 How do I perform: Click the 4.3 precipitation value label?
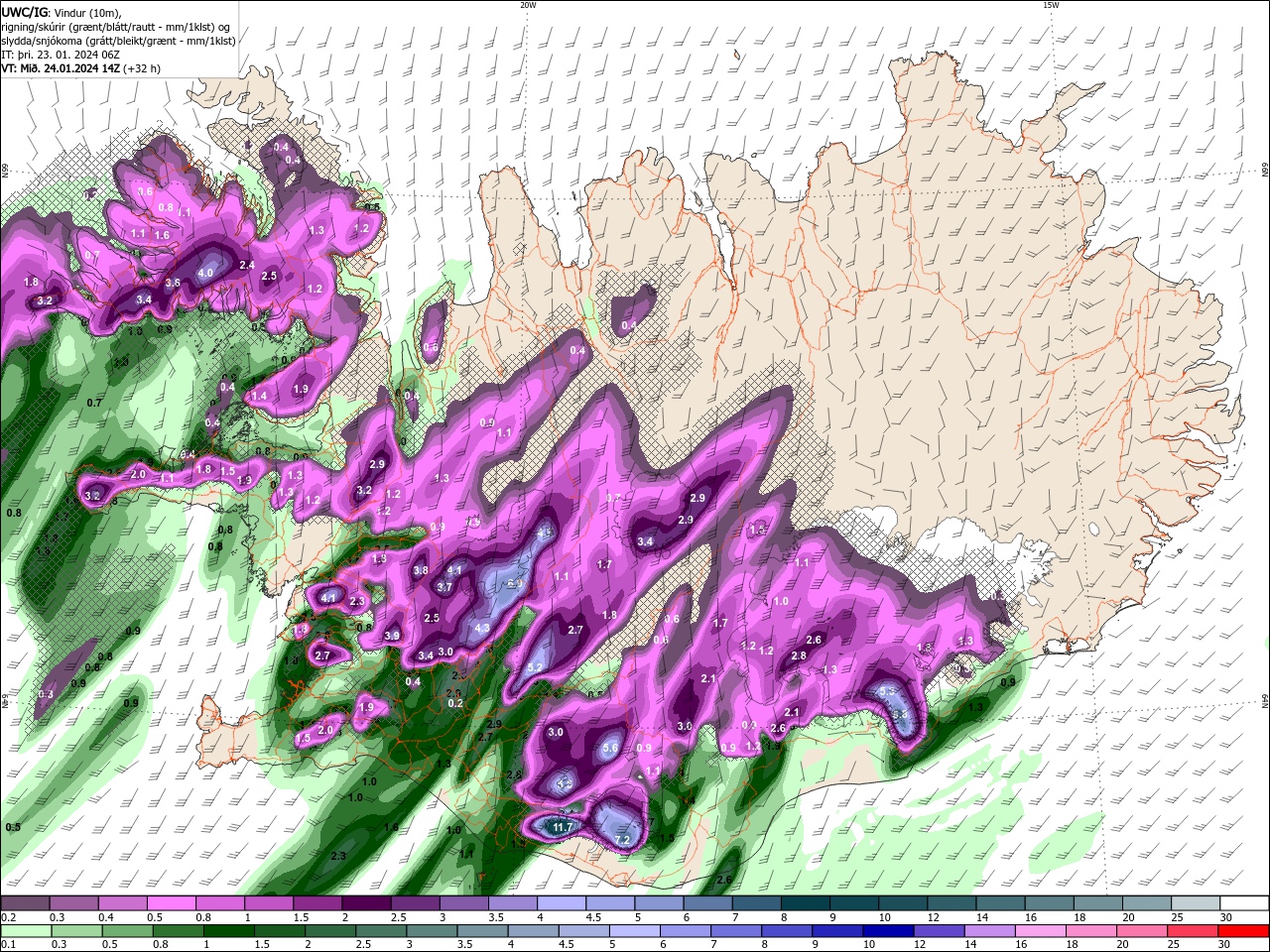[x=482, y=628]
